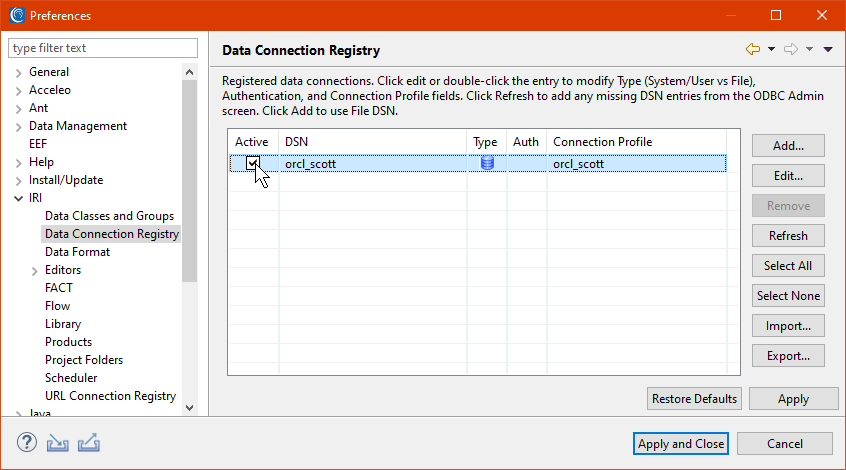Select the Library preference page
This screenshot has height=470, width=846.
(63, 324)
